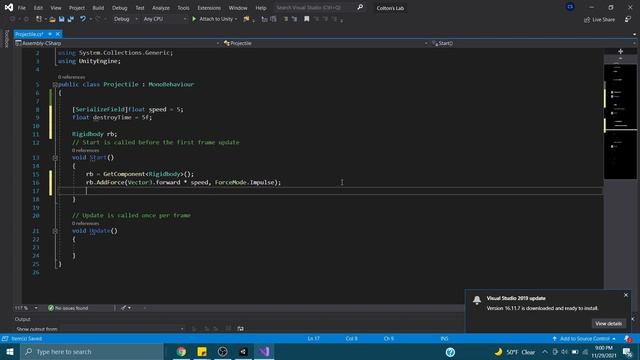Screen dimensions: 640x360
Task: Click View details in update notification
Action: tap(608, 323)
